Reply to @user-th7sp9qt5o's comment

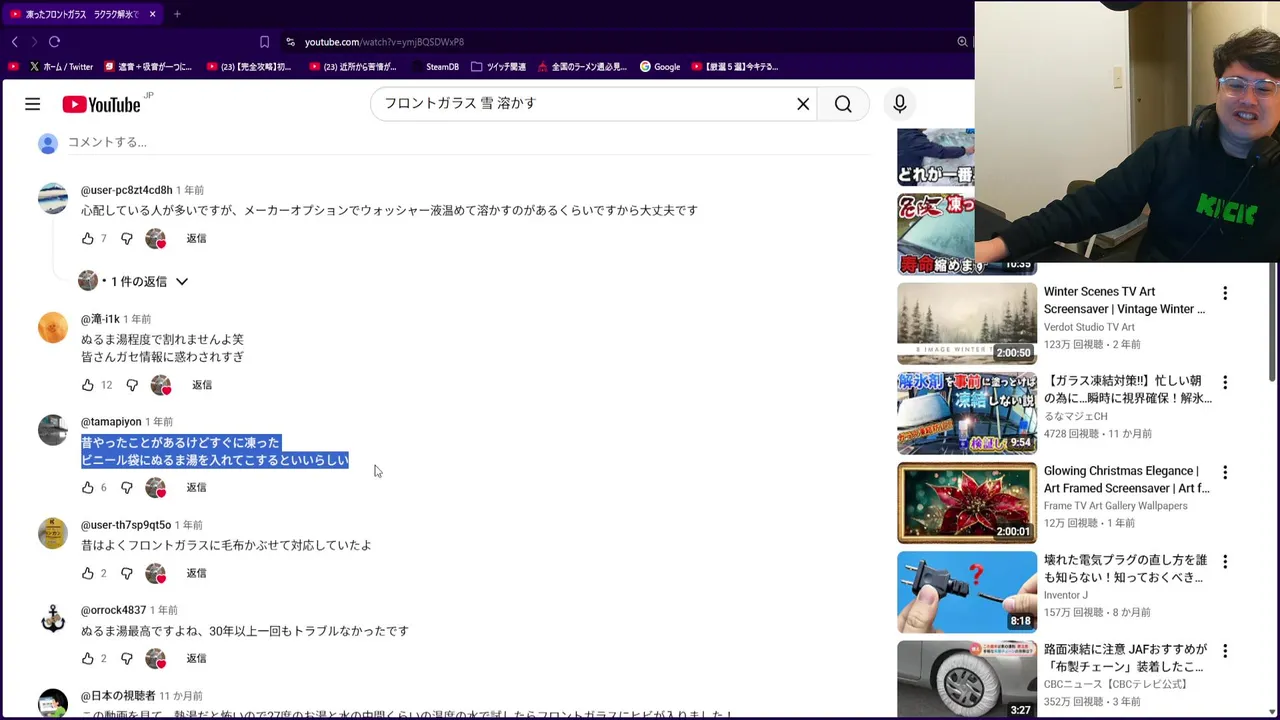pos(196,574)
